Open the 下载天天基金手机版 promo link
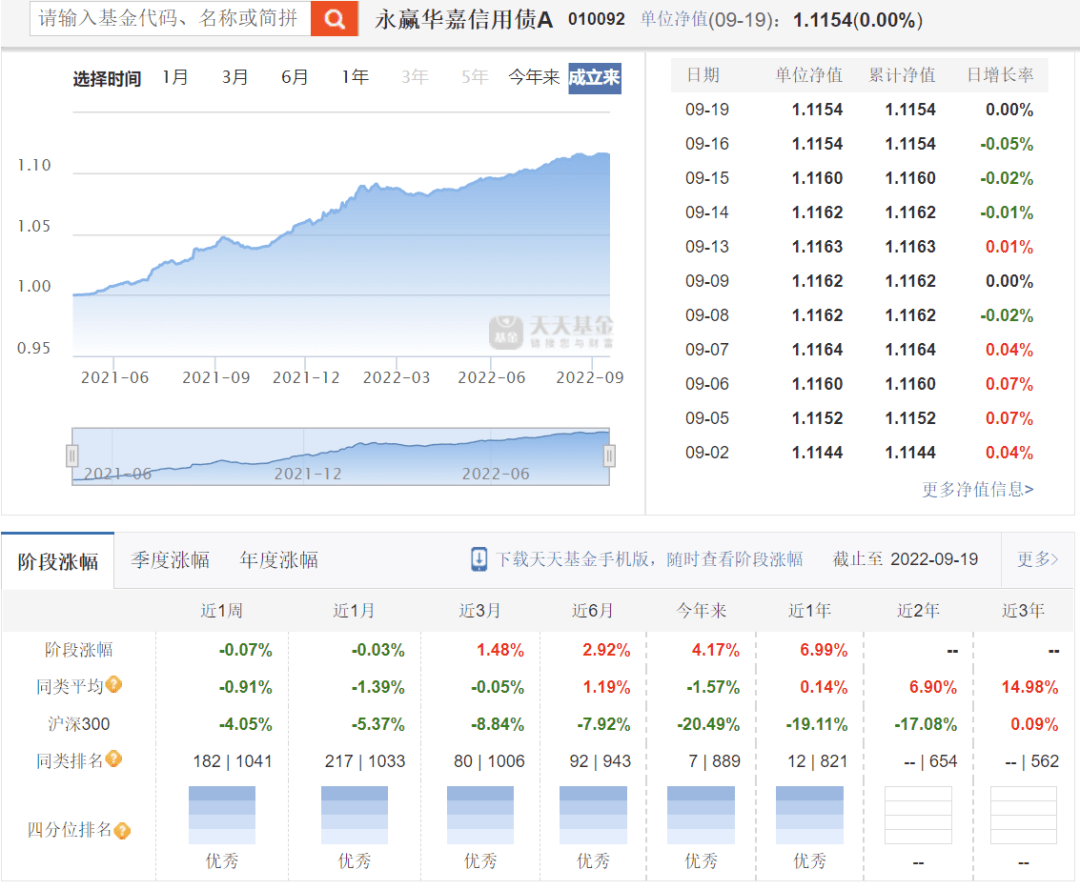Viewport: 1080px width, 890px height. point(650,559)
